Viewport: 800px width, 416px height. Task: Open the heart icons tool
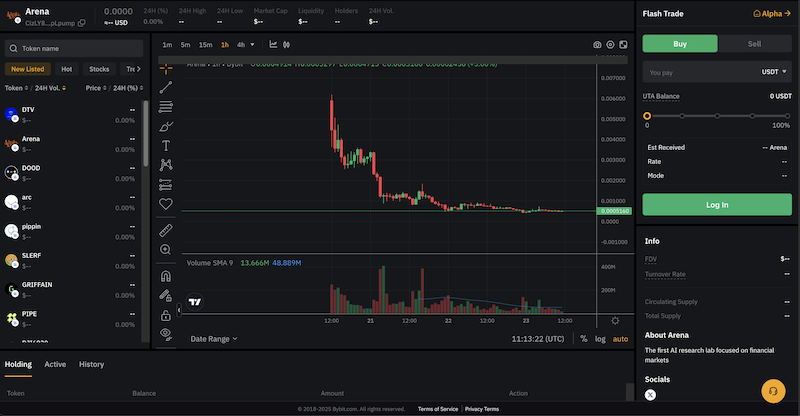pyautogui.click(x=166, y=204)
